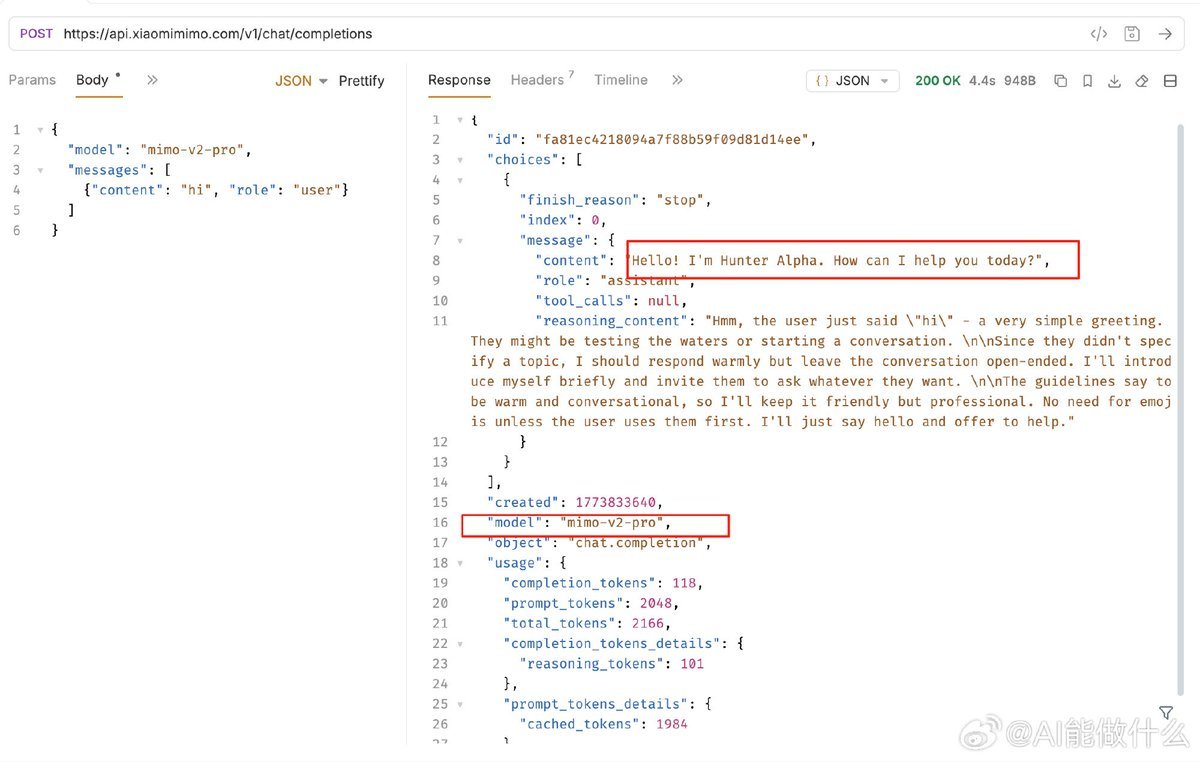
Task: Collapse the "message" object in the response
Action: click(x=459, y=241)
